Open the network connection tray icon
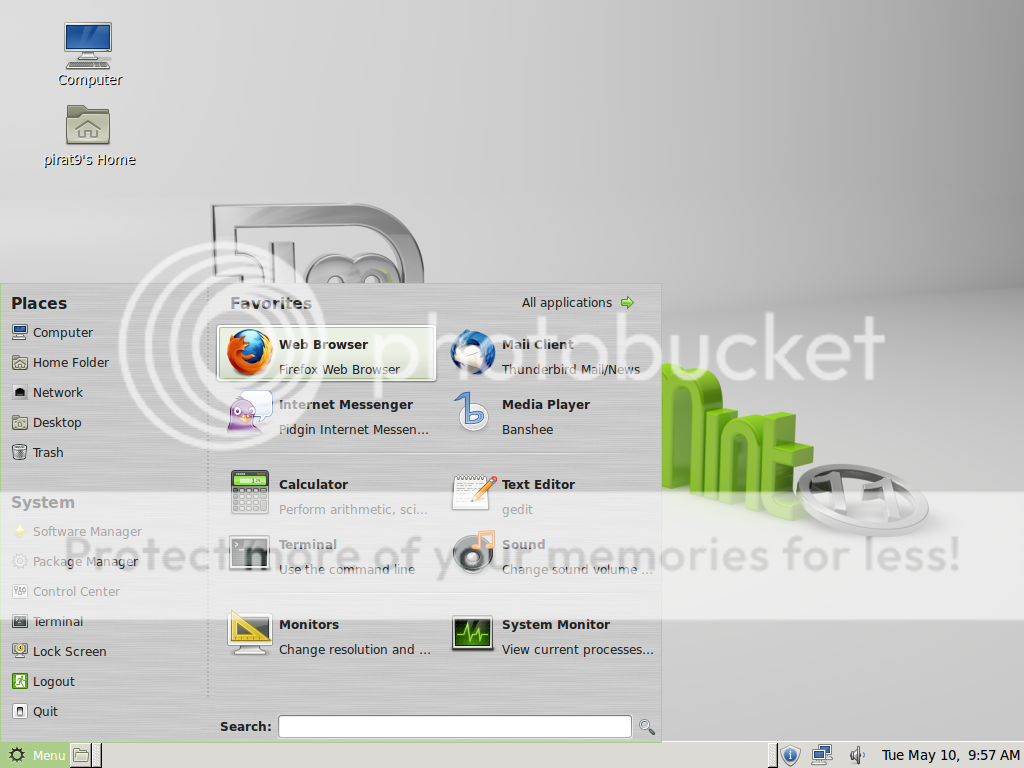Viewport: 1024px width, 768px height. [822, 756]
